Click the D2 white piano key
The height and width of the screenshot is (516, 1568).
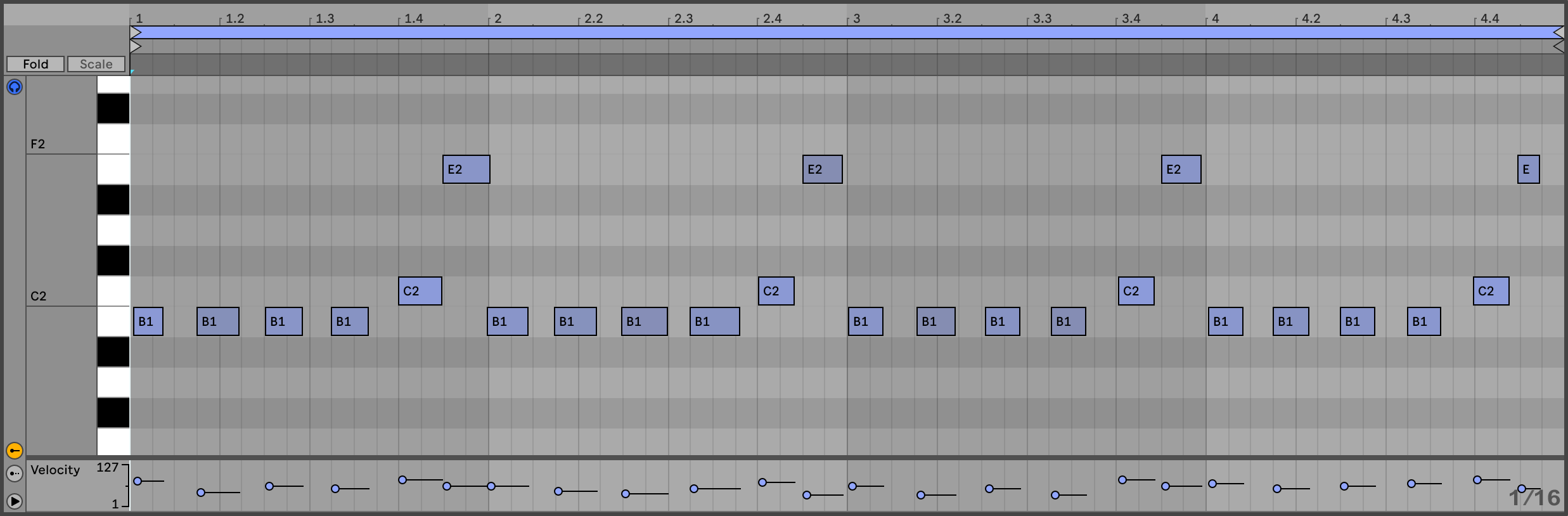pos(113,230)
